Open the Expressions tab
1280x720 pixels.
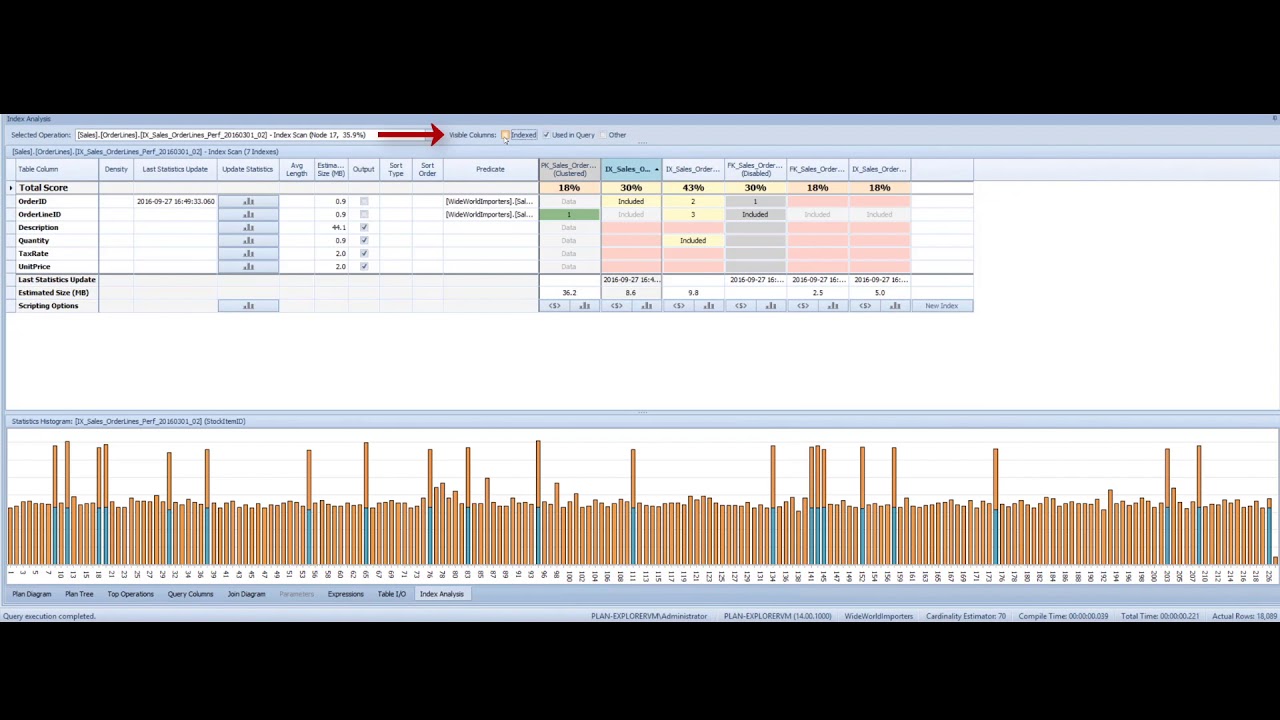click(x=345, y=594)
